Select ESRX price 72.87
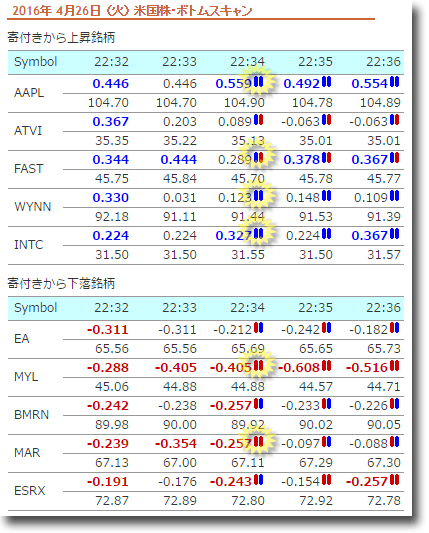Viewport: 429px width, 533px height. [x=112, y=501]
